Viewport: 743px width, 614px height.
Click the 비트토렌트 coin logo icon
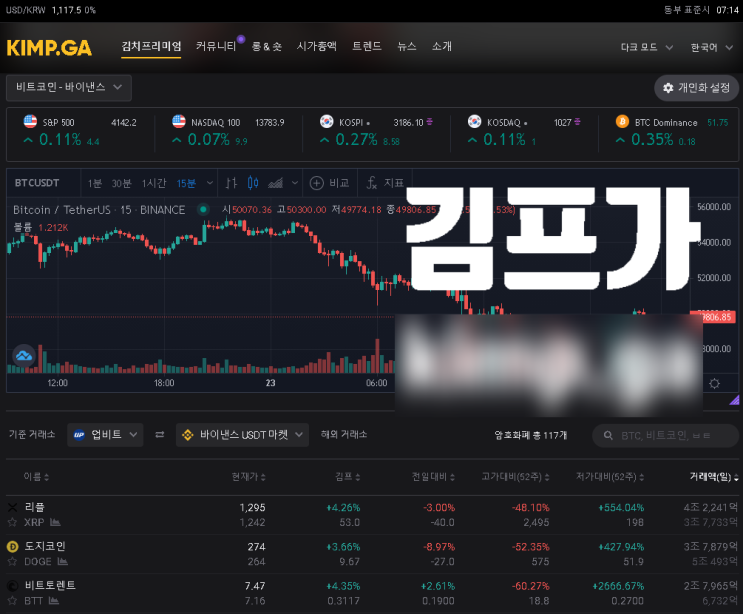point(12,586)
